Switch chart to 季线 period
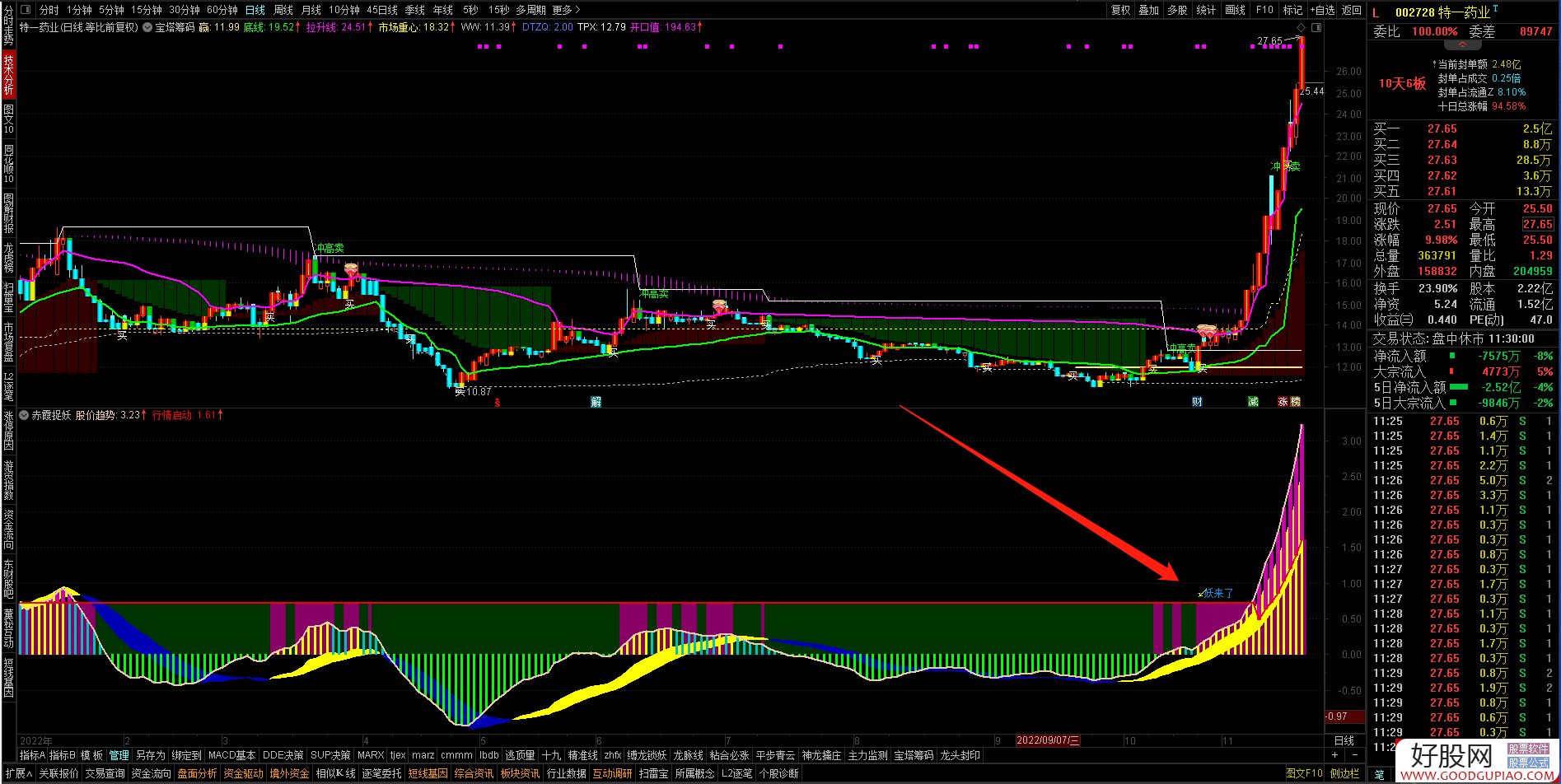This screenshot has width=1561, height=784. click(x=415, y=10)
